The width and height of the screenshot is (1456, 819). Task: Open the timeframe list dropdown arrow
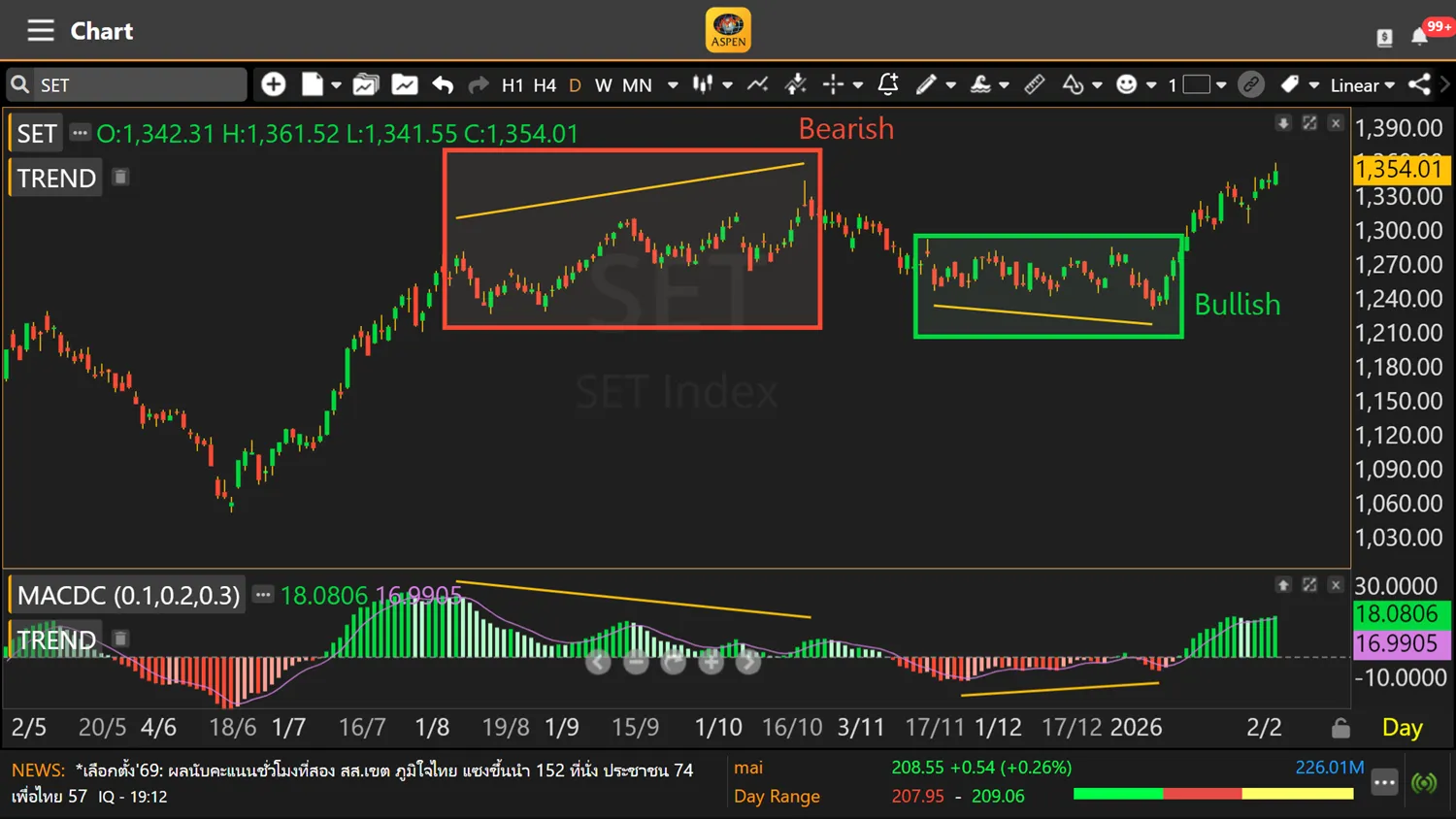(673, 85)
